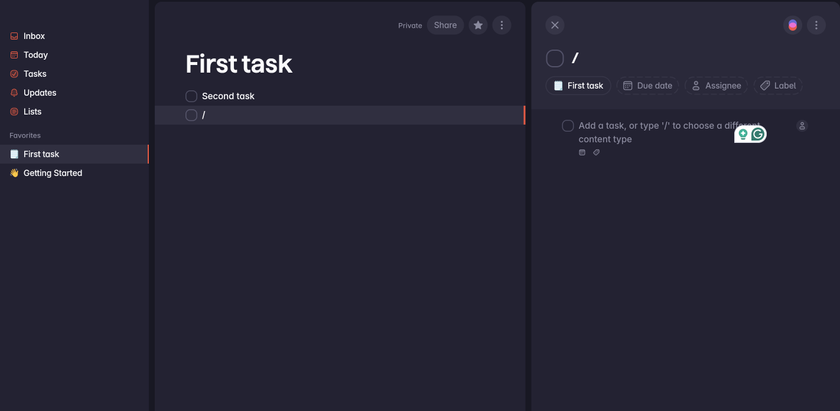Click the colorful AI assistant icon
Image resolution: width=840 pixels, height=411 pixels.
click(792, 25)
